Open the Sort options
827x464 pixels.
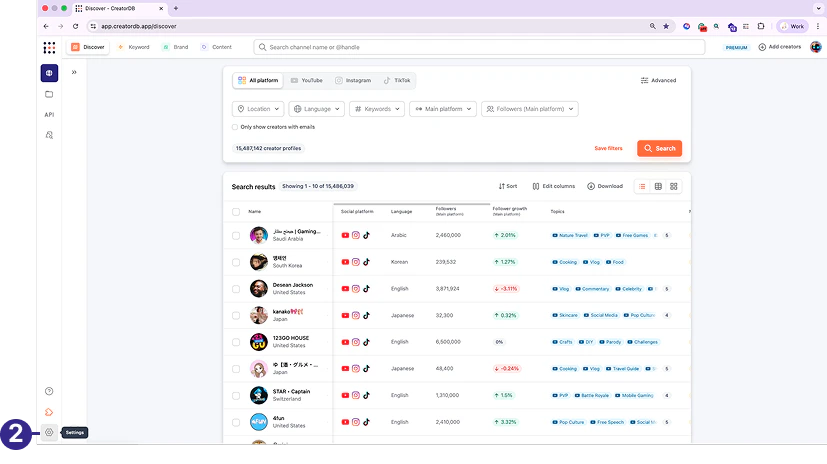coord(508,186)
